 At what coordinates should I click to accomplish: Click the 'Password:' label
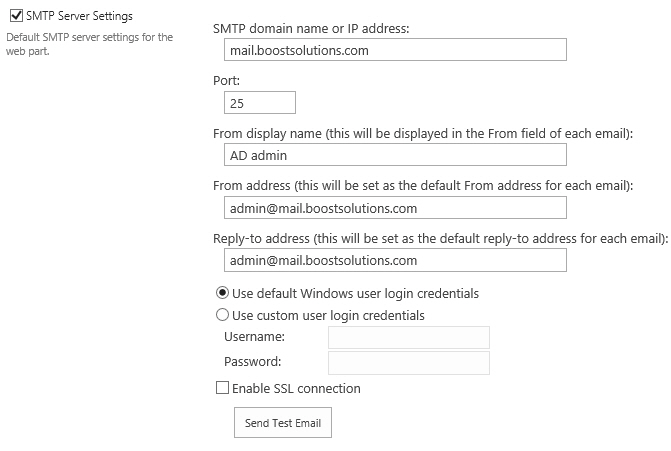coord(252,362)
